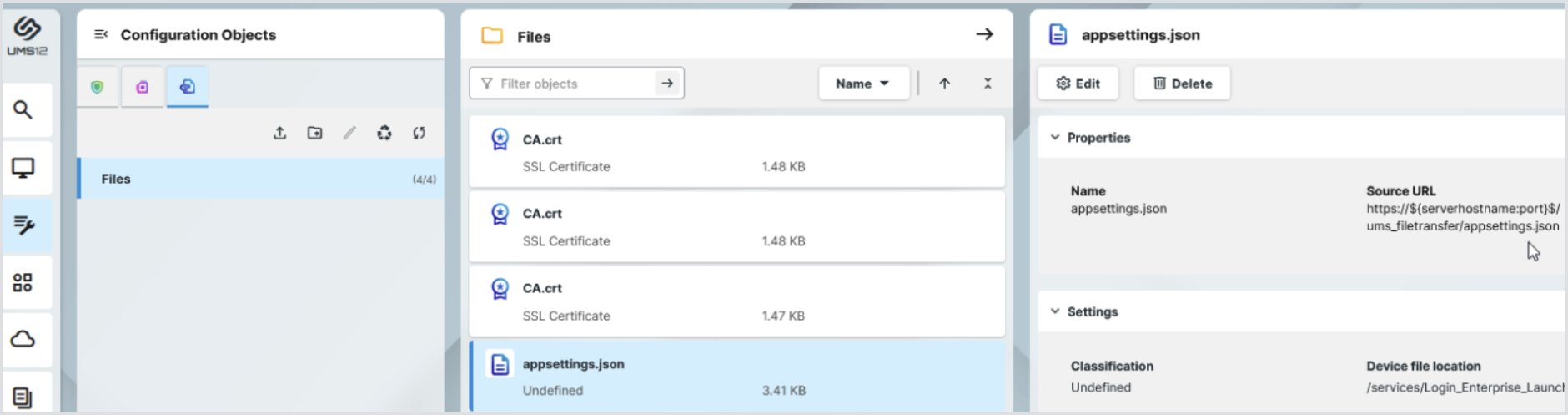This screenshot has height=415, width=1568.
Task: Click the apps grid icon in sidebar
Action: (x=23, y=282)
